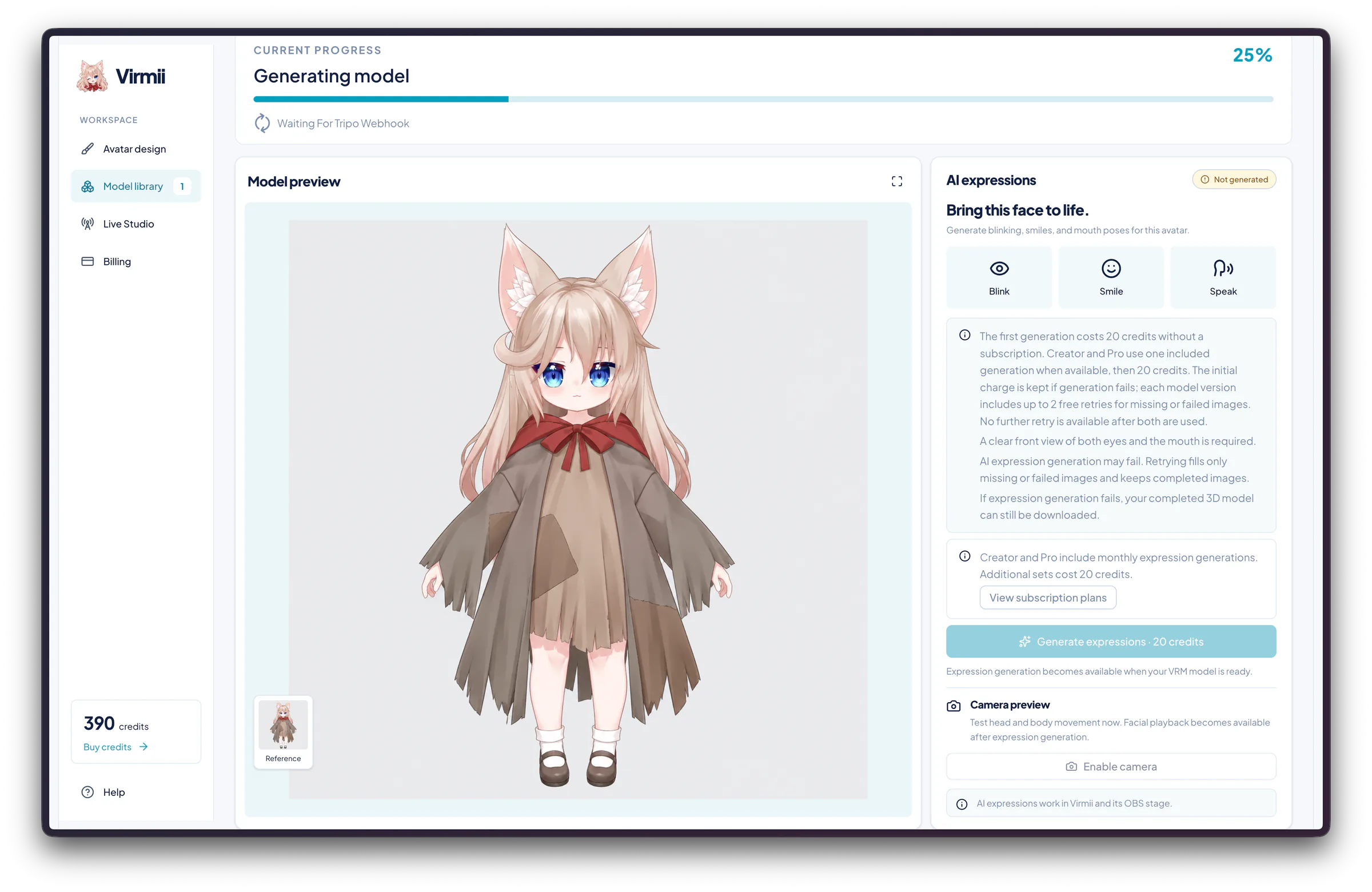The height and width of the screenshot is (892, 1372).
Task: Click the 'Waiting For Tripo Webhook' status text
Action: click(343, 124)
